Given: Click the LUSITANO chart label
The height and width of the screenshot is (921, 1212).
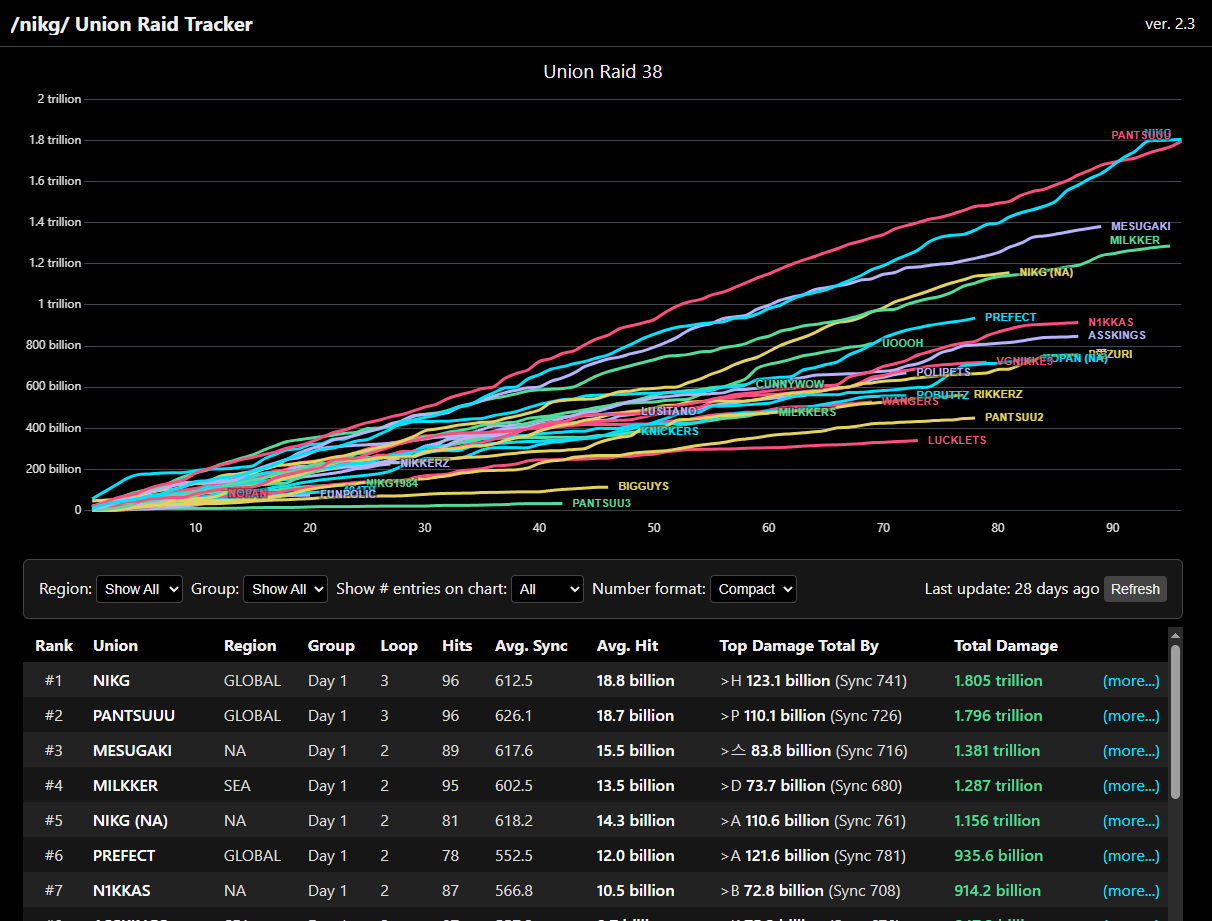Looking at the screenshot, I should point(669,412).
